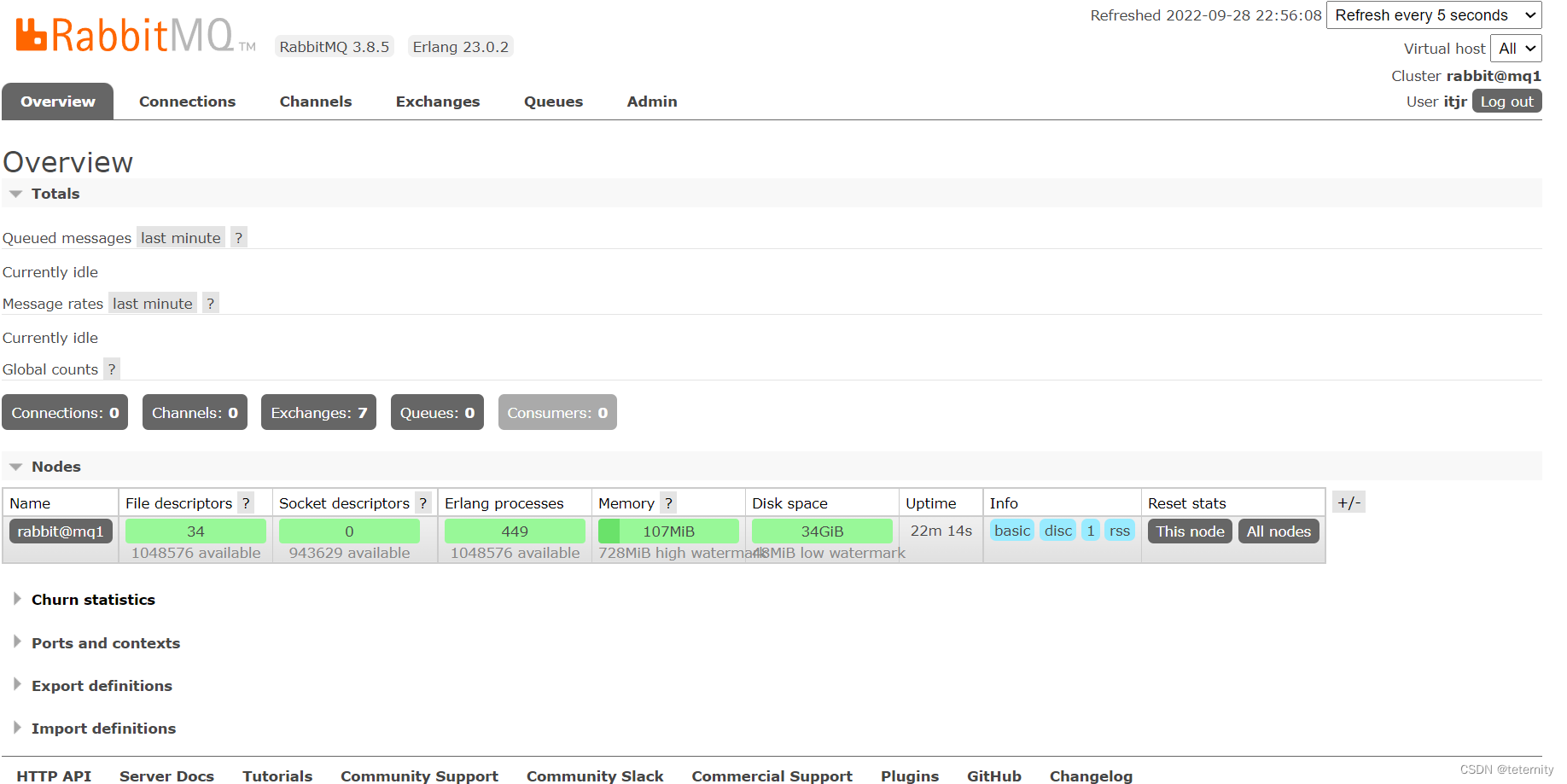The width and height of the screenshot is (1567, 784).
Task: Open the Changelog link
Action: point(1091,776)
